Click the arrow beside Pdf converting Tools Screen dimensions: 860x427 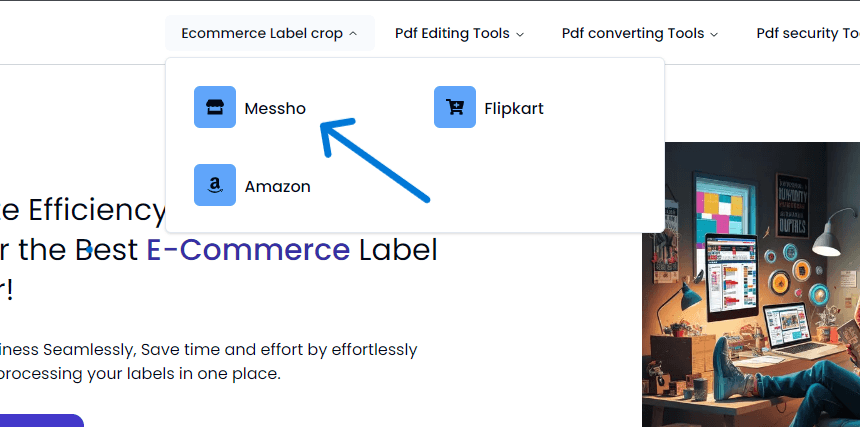pyautogui.click(x=714, y=35)
